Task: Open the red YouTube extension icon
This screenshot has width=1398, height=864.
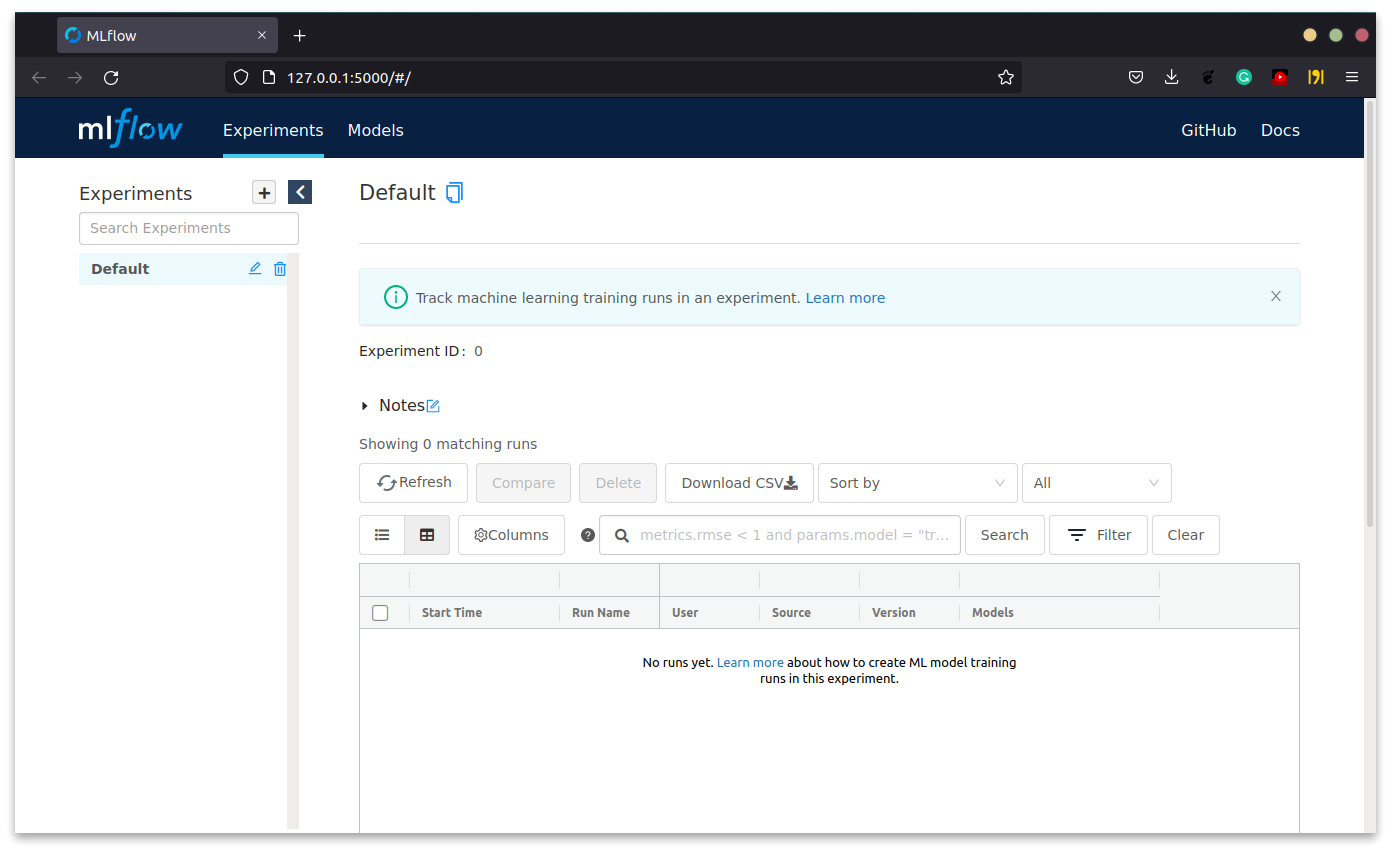Action: (x=1280, y=77)
